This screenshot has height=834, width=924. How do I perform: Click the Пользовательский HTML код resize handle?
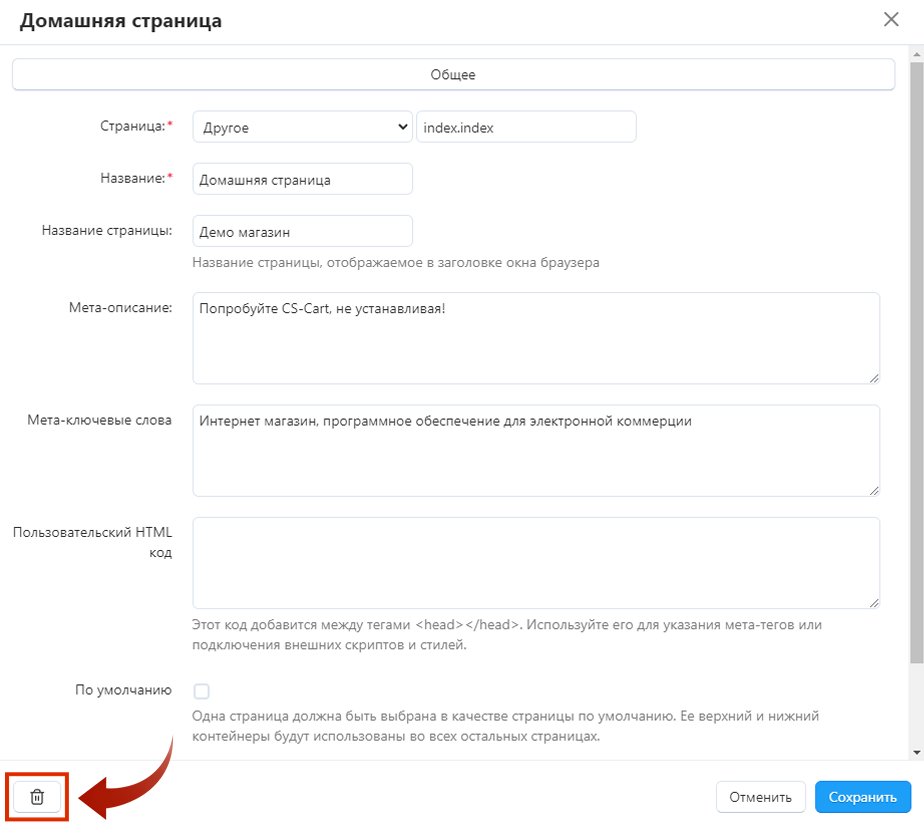pos(874,602)
